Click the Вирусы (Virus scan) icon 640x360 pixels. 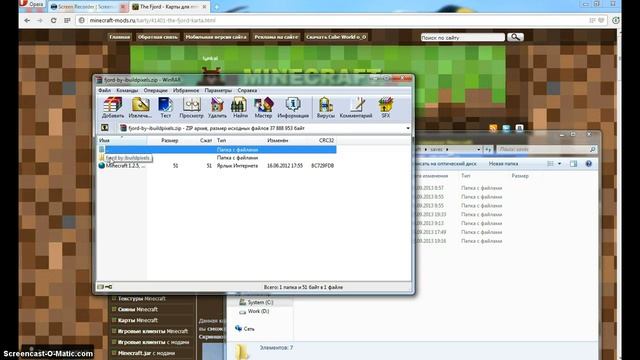pos(326,108)
